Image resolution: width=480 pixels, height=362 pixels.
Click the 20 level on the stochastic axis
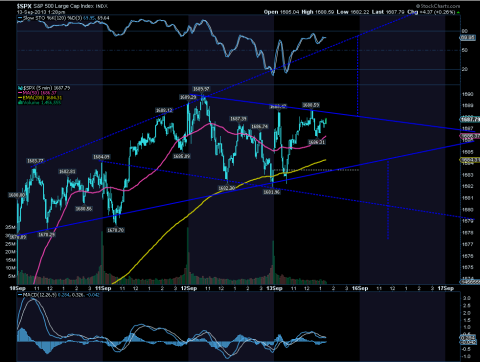[x=465, y=69]
